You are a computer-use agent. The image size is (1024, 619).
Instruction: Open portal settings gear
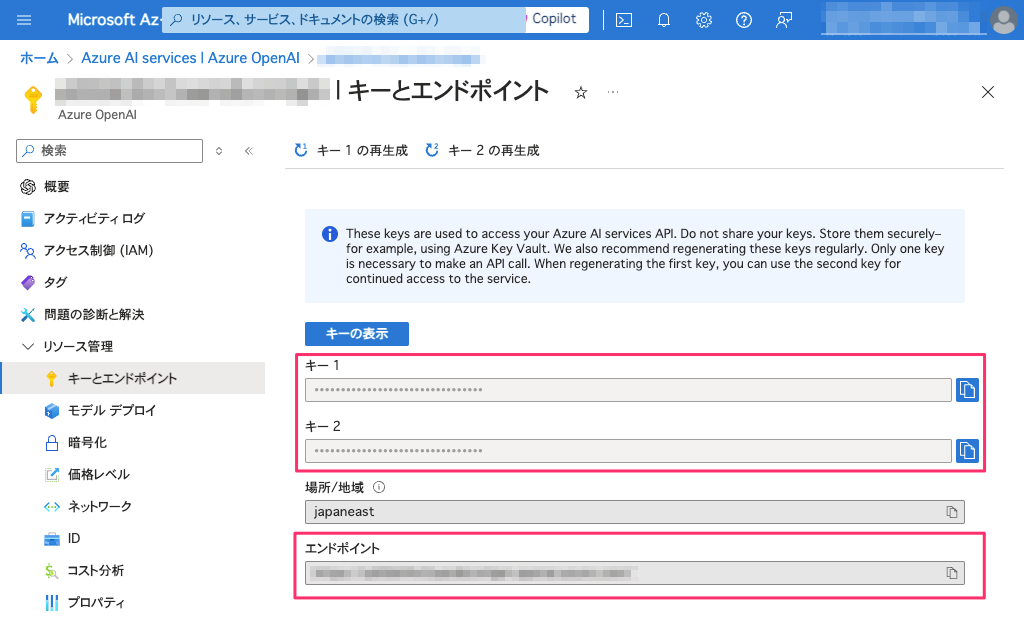(703, 20)
